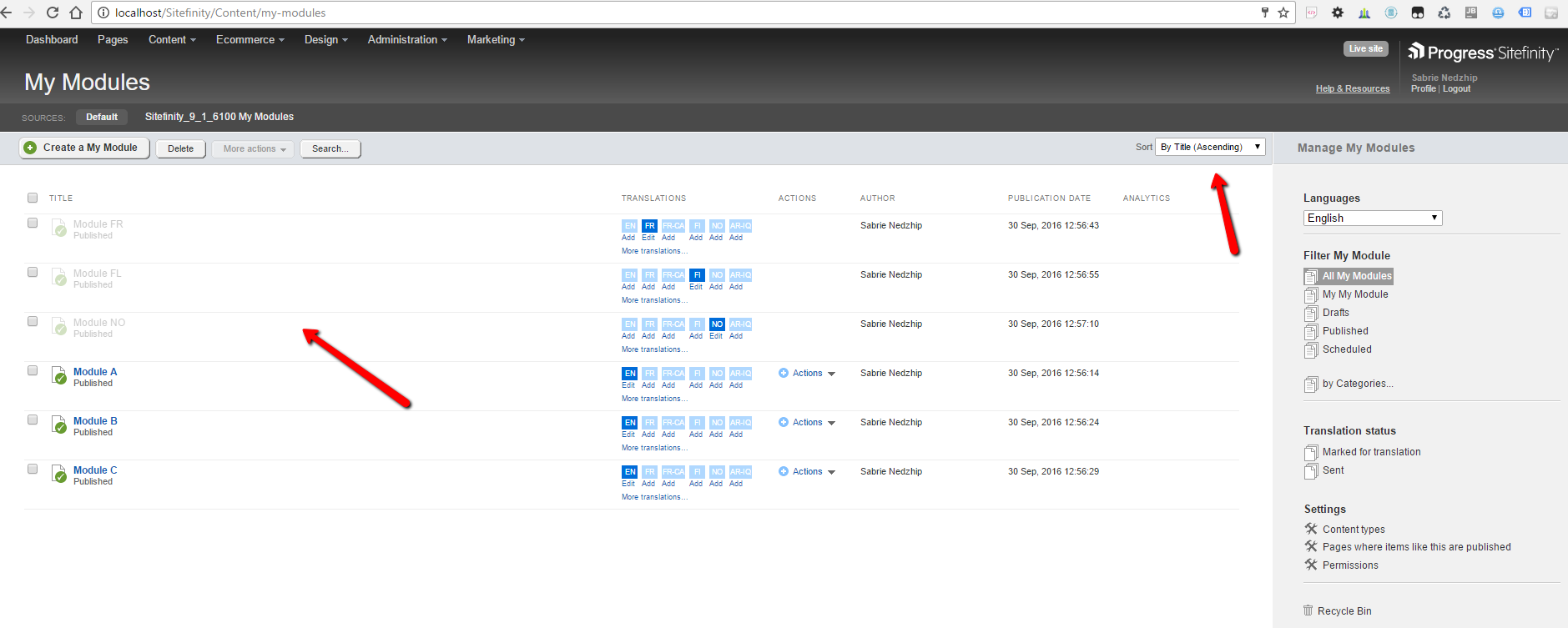The width and height of the screenshot is (1568, 628).
Task: Check the Module FR row checkbox
Action: pyautogui.click(x=33, y=223)
